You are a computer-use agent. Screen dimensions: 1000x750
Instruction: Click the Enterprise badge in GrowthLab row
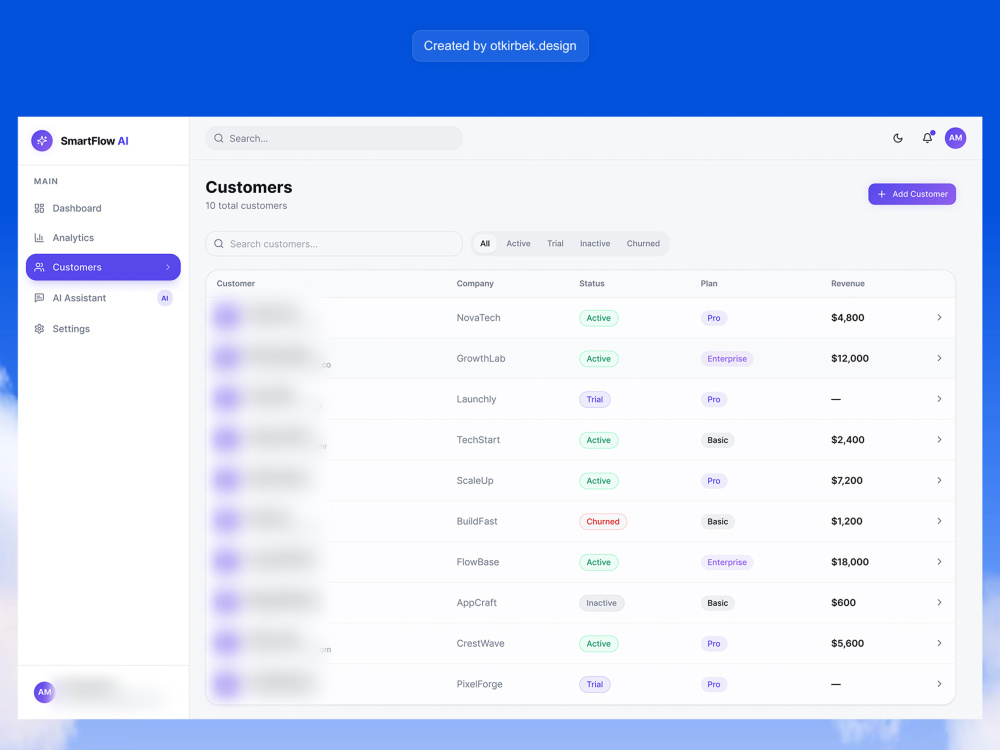tap(726, 359)
